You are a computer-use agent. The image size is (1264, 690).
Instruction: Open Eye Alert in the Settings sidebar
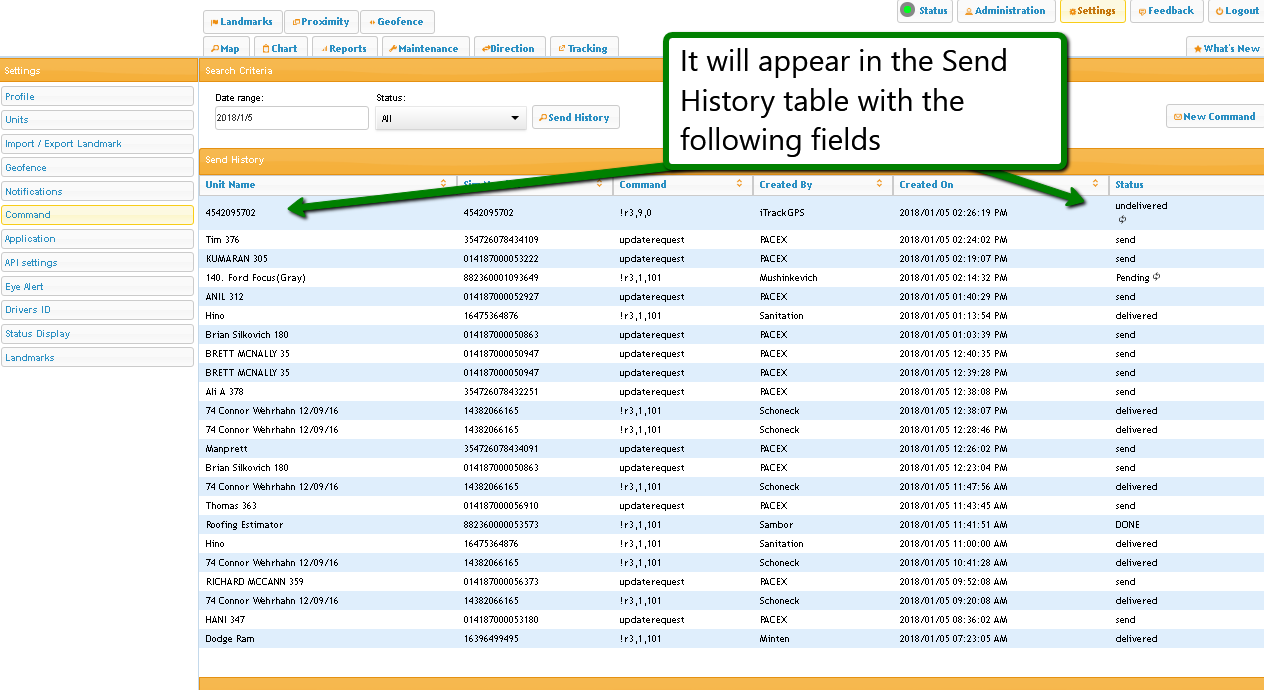click(x=97, y=286)
